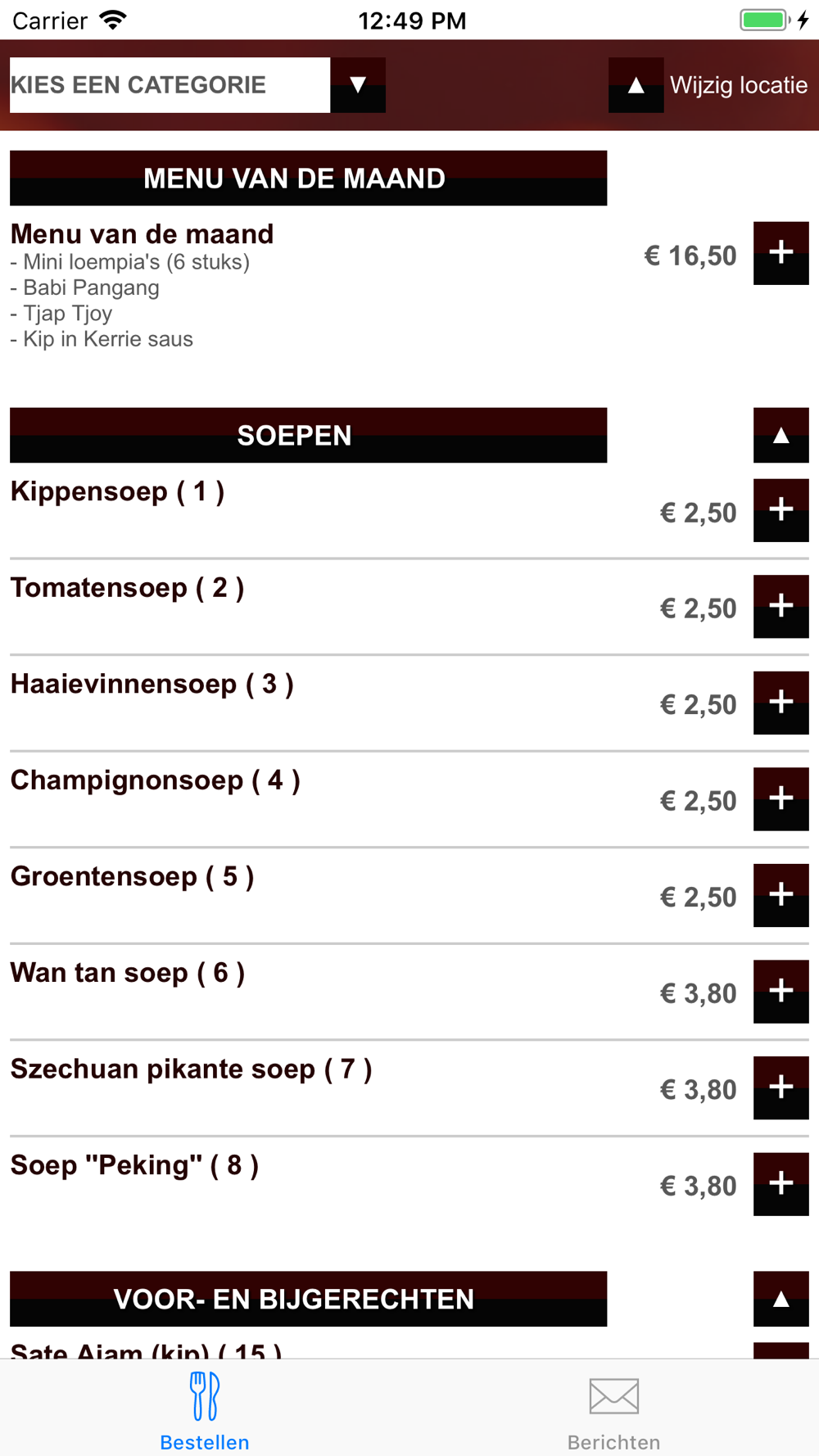Open the category dropdown arrow
This screenshot has width=819, height=1456.
[x=358, y=85]
